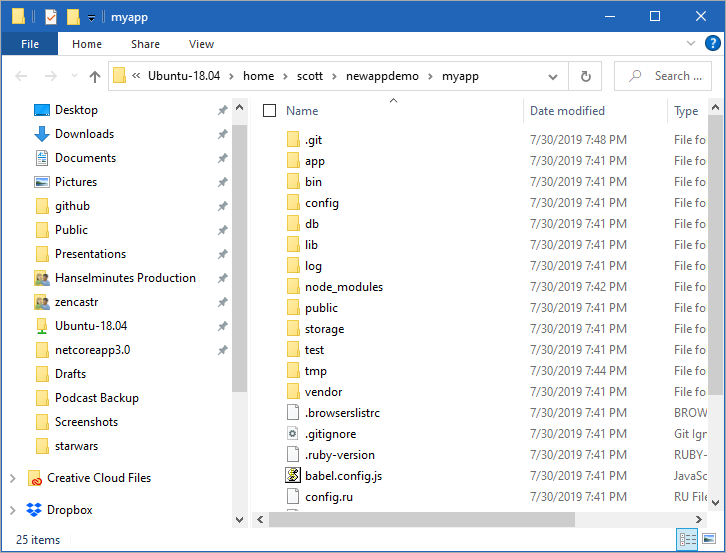Select the .git folder icon
Viewport: 726px width, 553px height.
pyautogui.click(x=293, y=139)
